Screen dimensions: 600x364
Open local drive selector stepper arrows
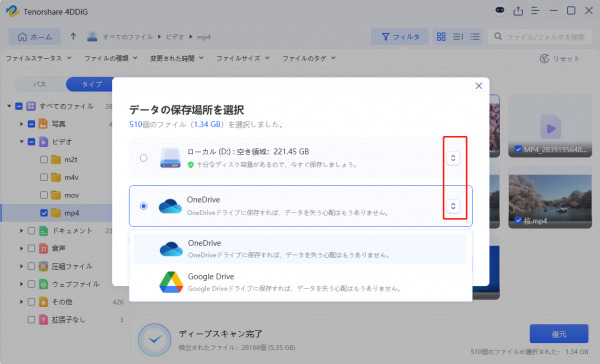(x=453, y=158)
